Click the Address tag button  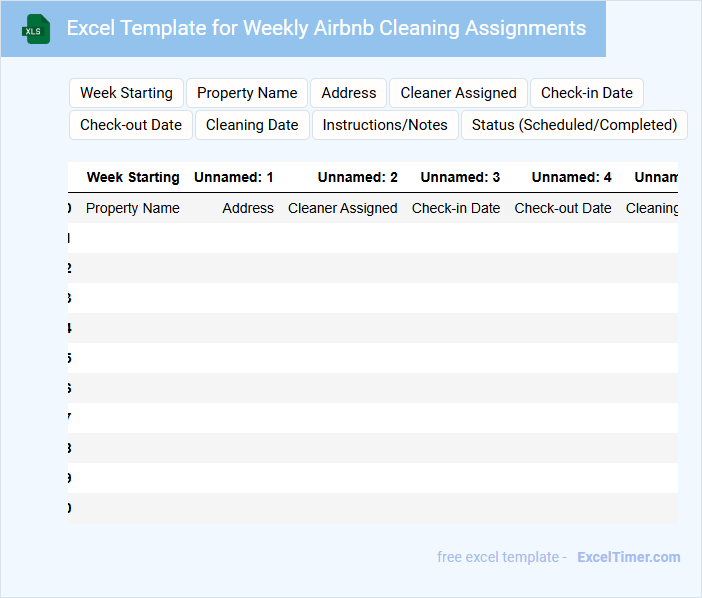pos(349,93)
